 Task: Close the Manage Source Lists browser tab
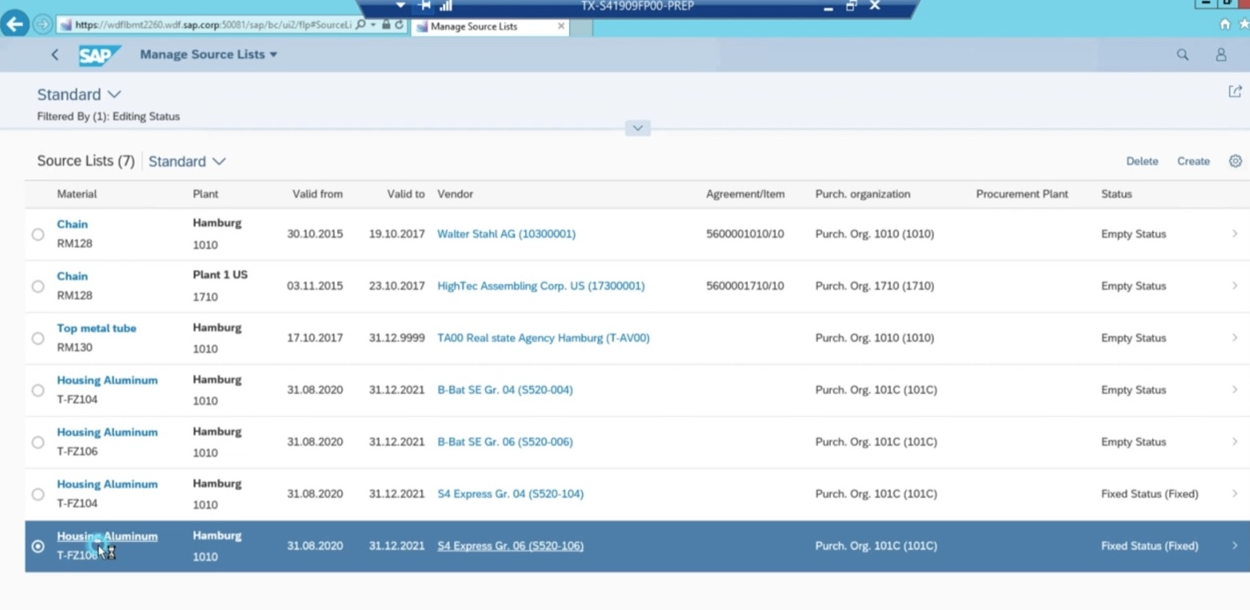click(x=561, y=26)
